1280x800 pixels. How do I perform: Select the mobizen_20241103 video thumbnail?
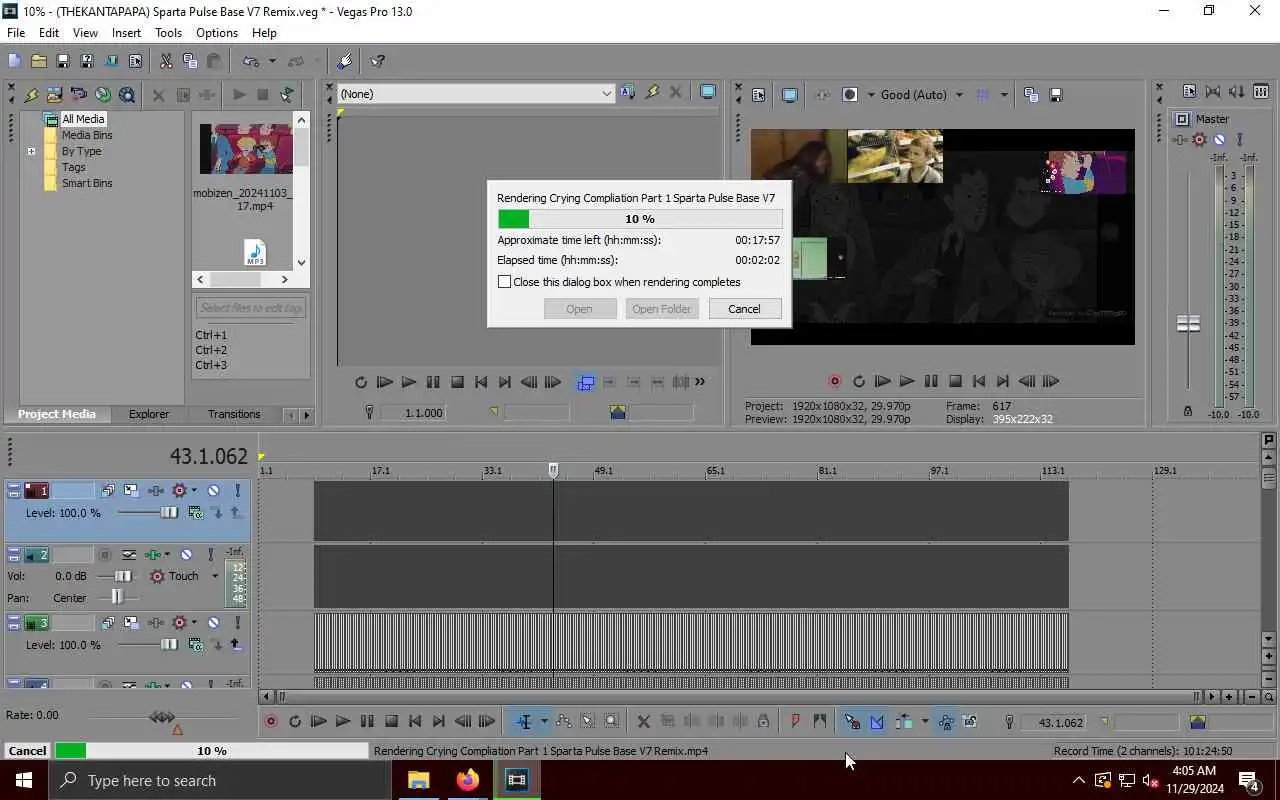pyautogui.click(x=245, y=148)
